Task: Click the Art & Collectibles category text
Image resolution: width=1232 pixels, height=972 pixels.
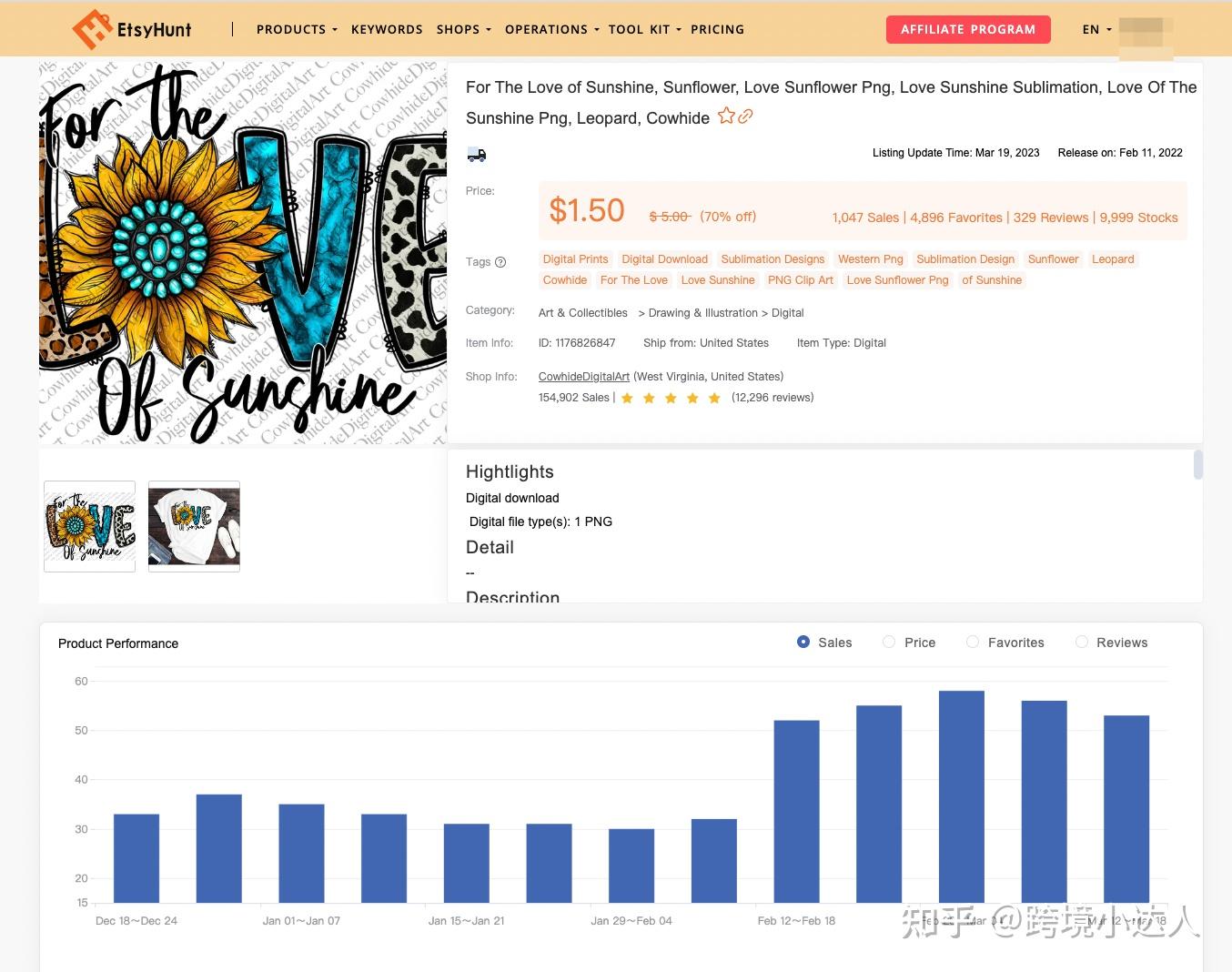Action: click(x=583, y=313)
